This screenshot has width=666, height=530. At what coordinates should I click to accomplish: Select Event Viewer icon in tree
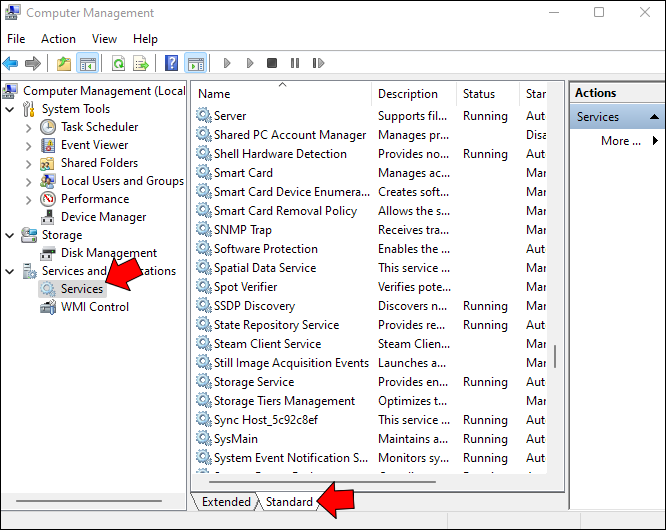(48, 145)
